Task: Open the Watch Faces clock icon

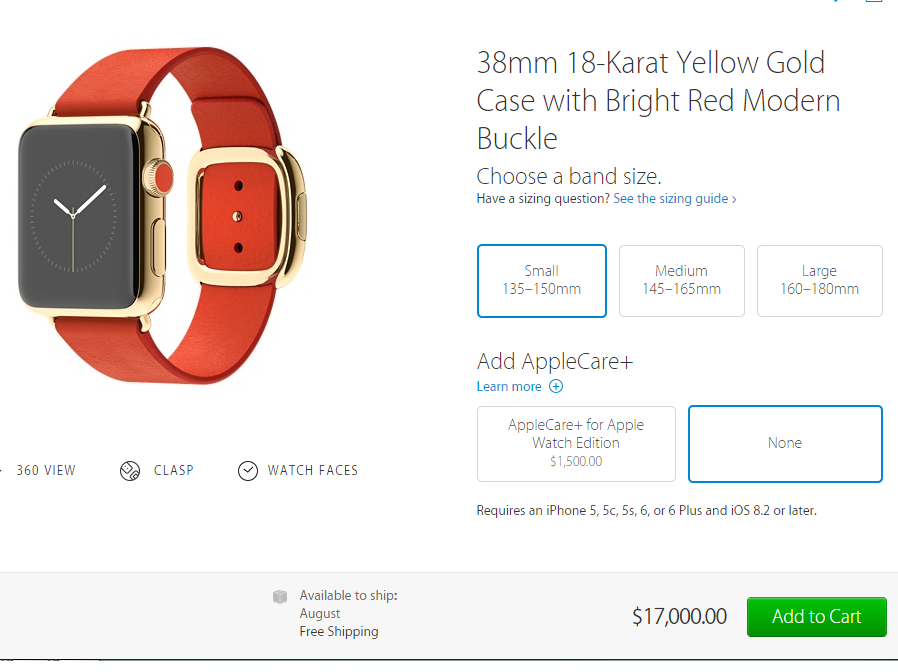Action: (x=247, y=471)
